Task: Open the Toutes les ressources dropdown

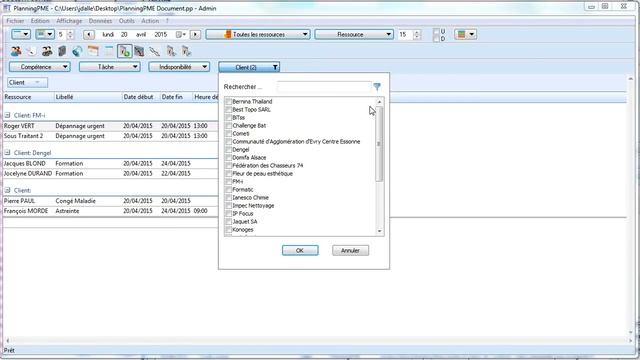Action: [x=258, y=35]
